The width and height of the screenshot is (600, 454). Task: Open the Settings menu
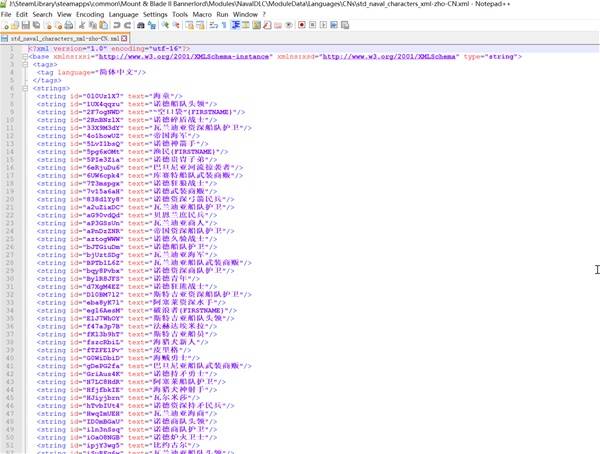[155, 16]
